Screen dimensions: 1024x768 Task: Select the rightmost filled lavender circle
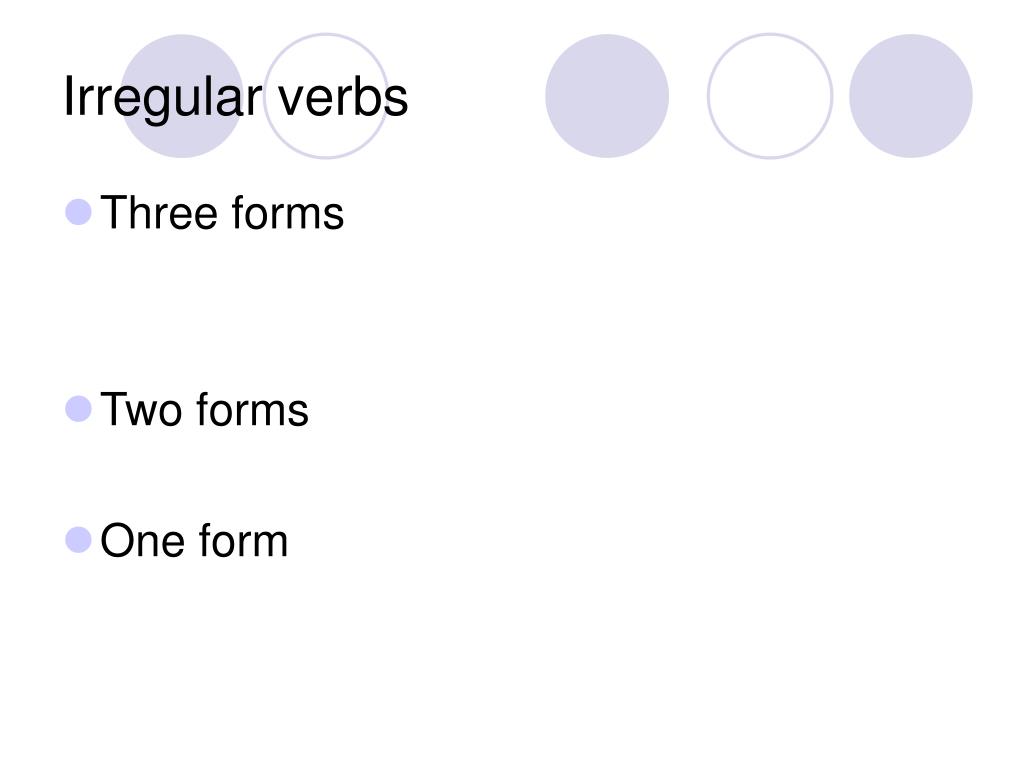911,96
